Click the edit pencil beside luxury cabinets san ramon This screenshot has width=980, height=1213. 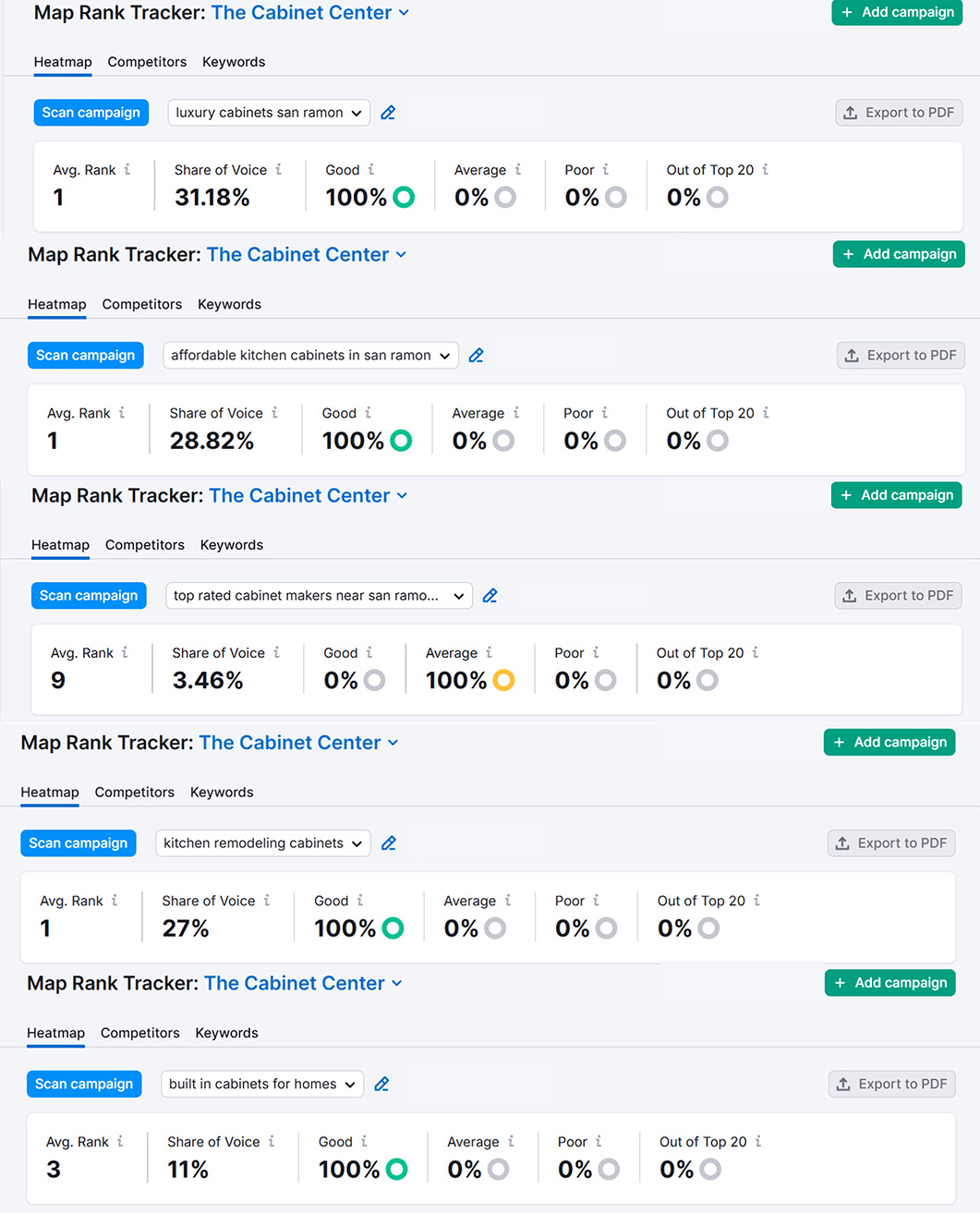388,113
